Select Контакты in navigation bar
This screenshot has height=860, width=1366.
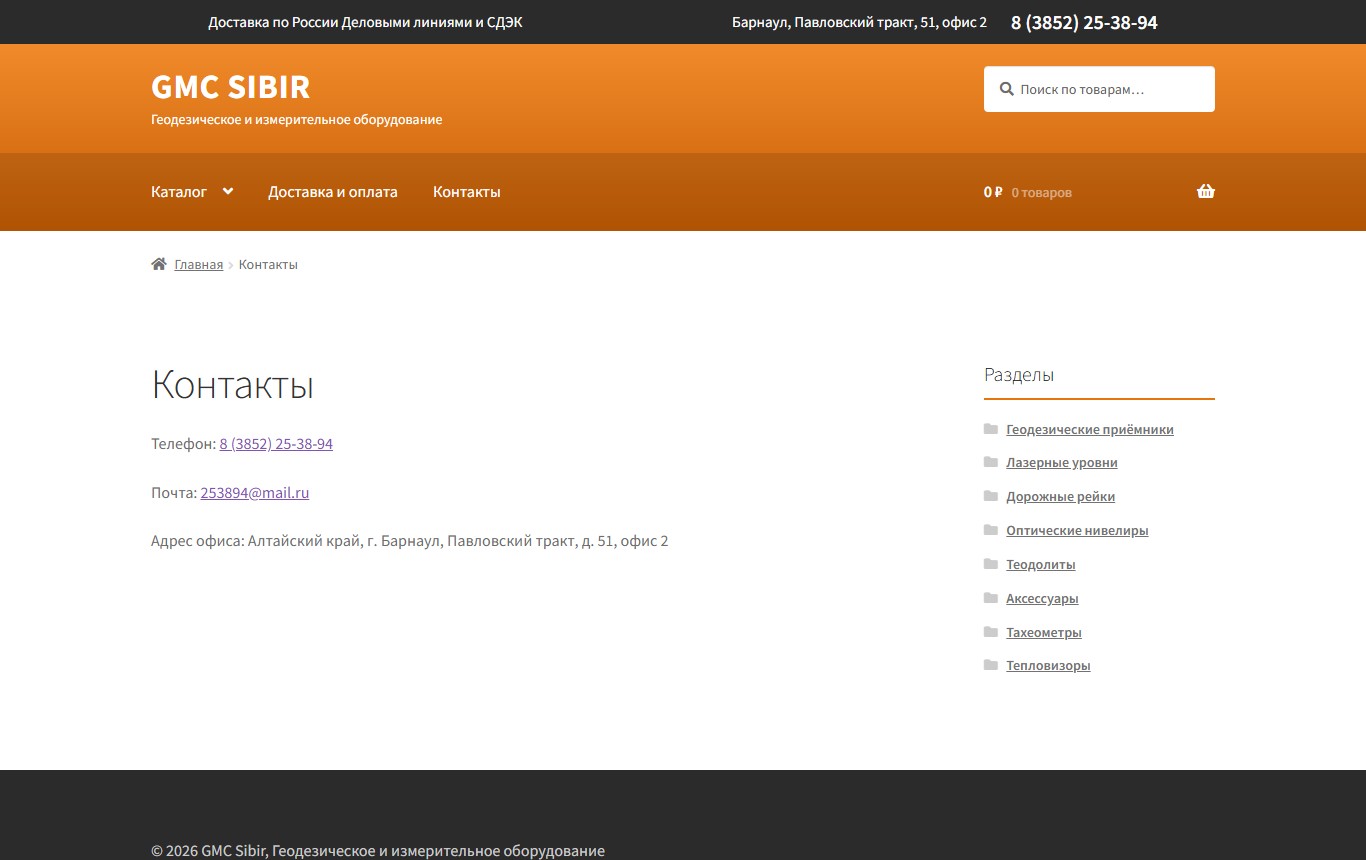click(467, 192)
